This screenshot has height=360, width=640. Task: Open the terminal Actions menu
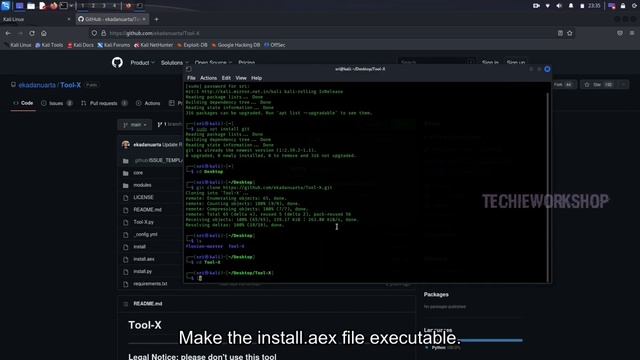point(208,78)
